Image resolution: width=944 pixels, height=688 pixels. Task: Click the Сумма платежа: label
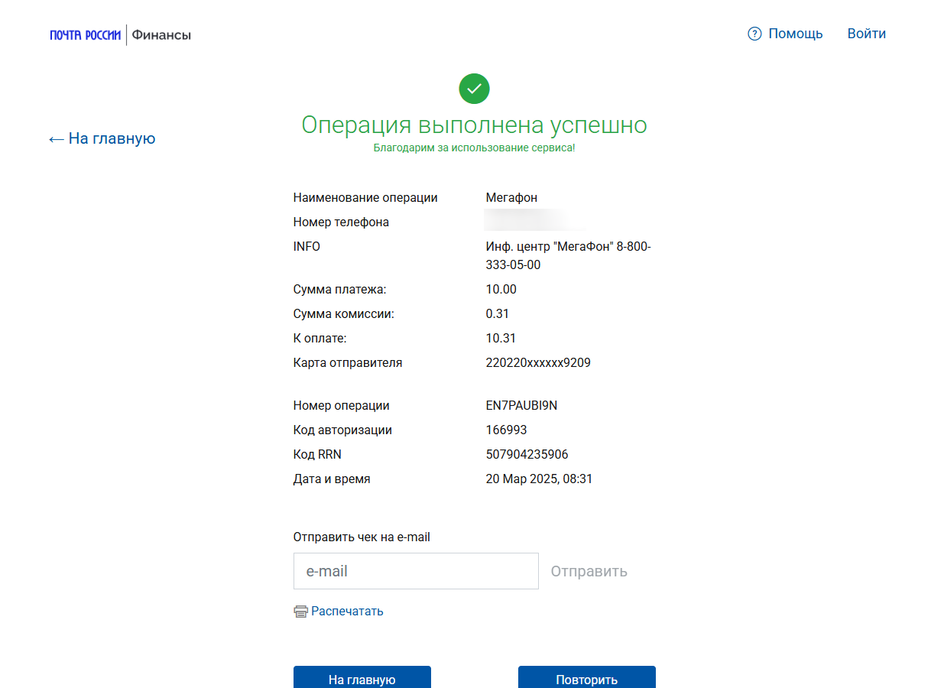tap(340, 290)
